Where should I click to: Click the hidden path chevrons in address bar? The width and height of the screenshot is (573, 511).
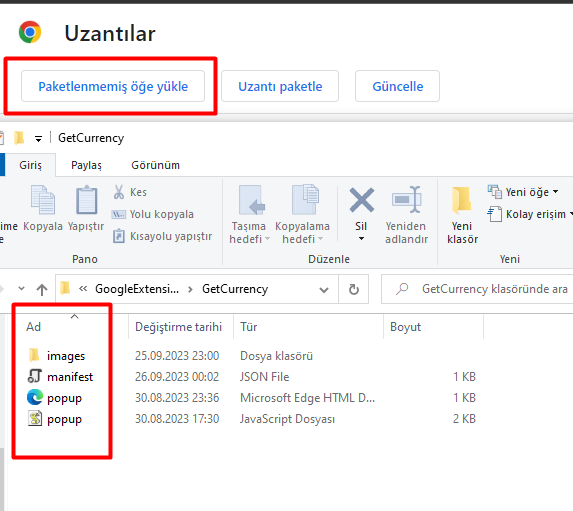tap(83, 289)
